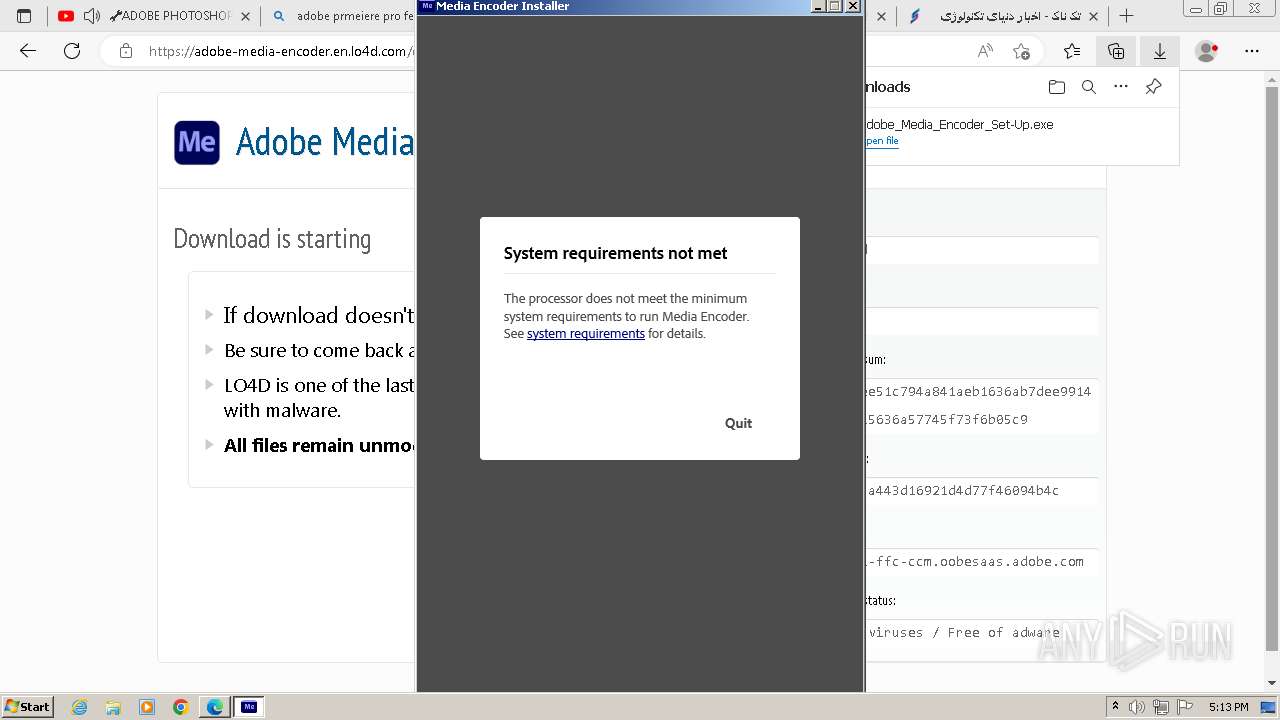The height and width of the screenshot is (720, 1280).
Task: Open Edge Settings and more menu
Action: pyautogui.click(x=1252, y=51)
